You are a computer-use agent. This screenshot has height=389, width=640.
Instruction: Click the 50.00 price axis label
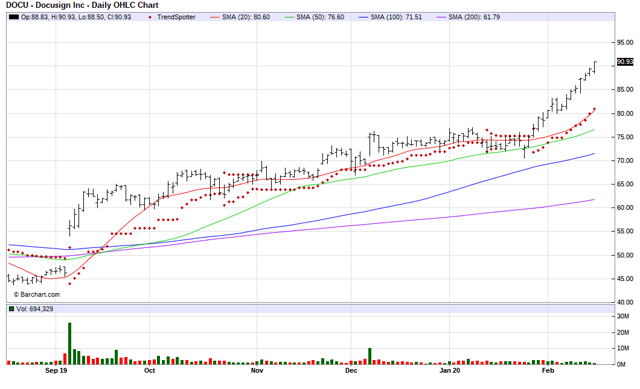(625, 255)
